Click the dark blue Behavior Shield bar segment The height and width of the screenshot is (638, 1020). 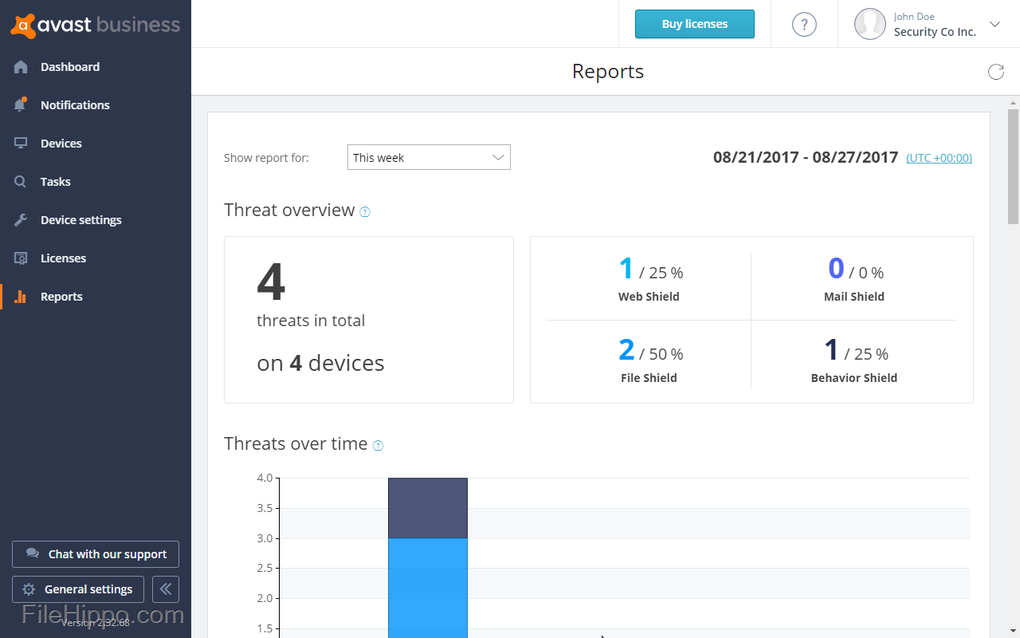pos(428,508)
